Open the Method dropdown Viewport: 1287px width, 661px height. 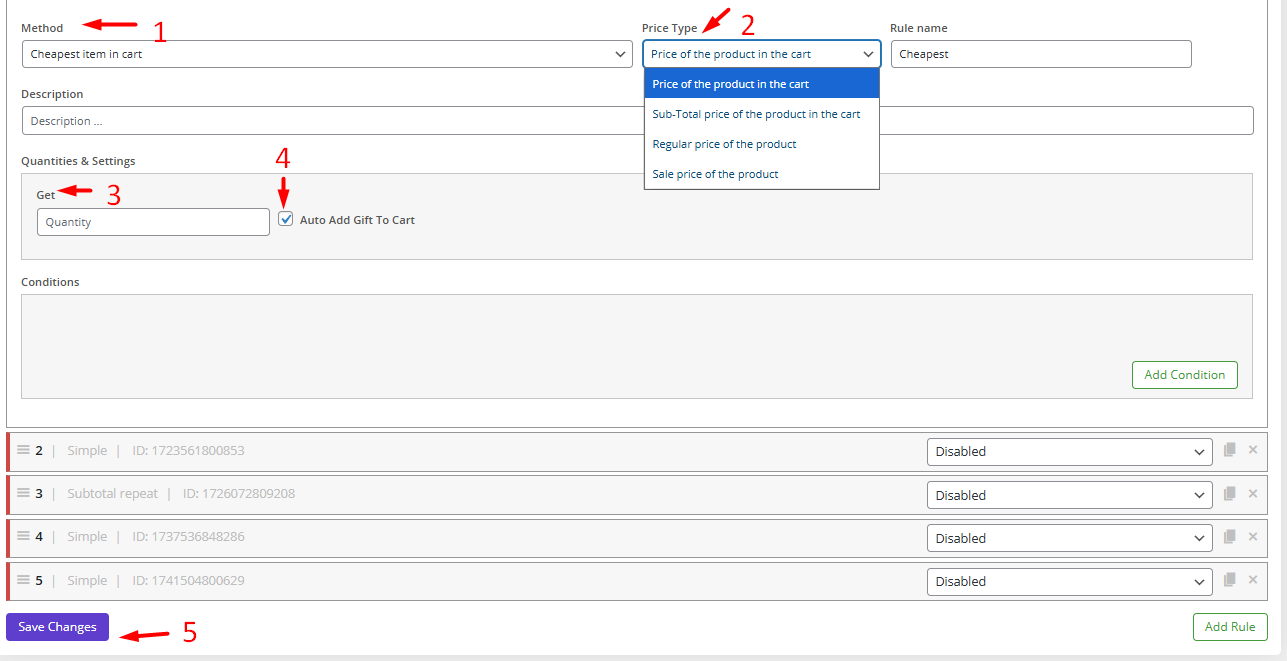tap(327, 54)
